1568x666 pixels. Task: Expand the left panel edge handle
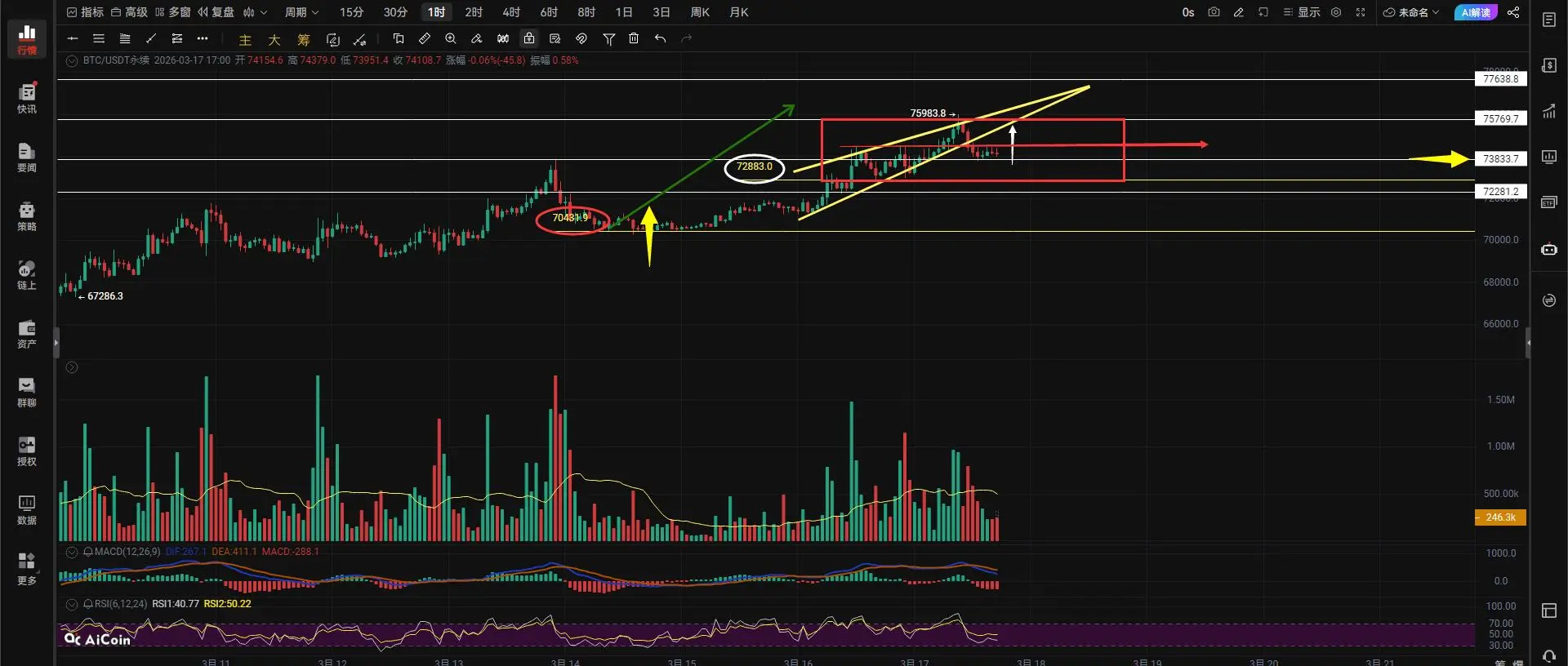point(56,343)
